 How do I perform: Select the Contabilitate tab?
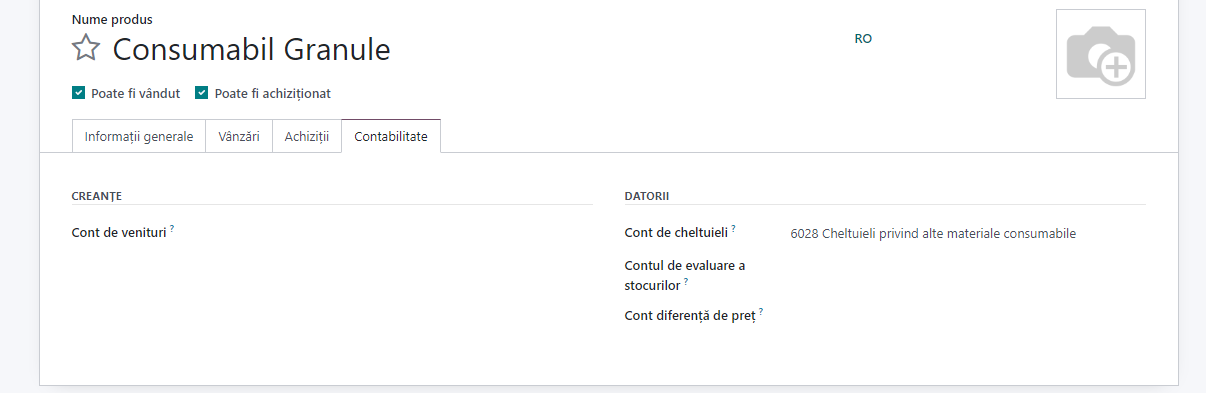(391, 136)
